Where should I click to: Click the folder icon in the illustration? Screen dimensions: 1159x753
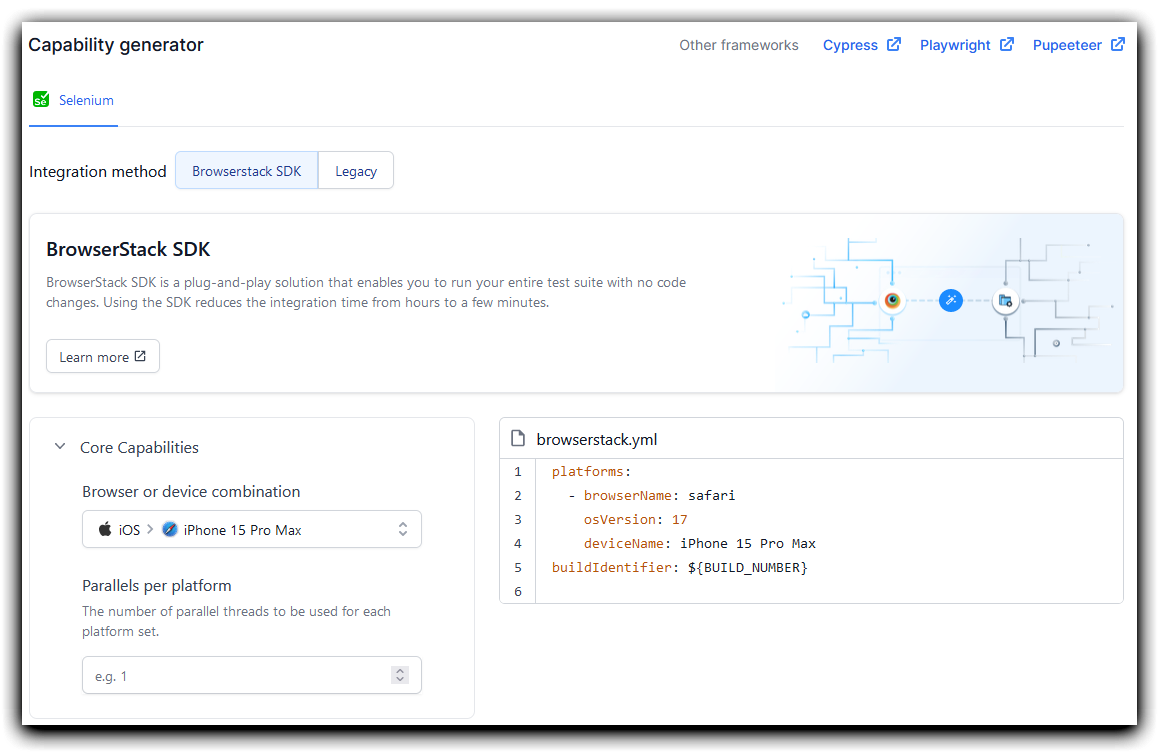coord(1005,301)
